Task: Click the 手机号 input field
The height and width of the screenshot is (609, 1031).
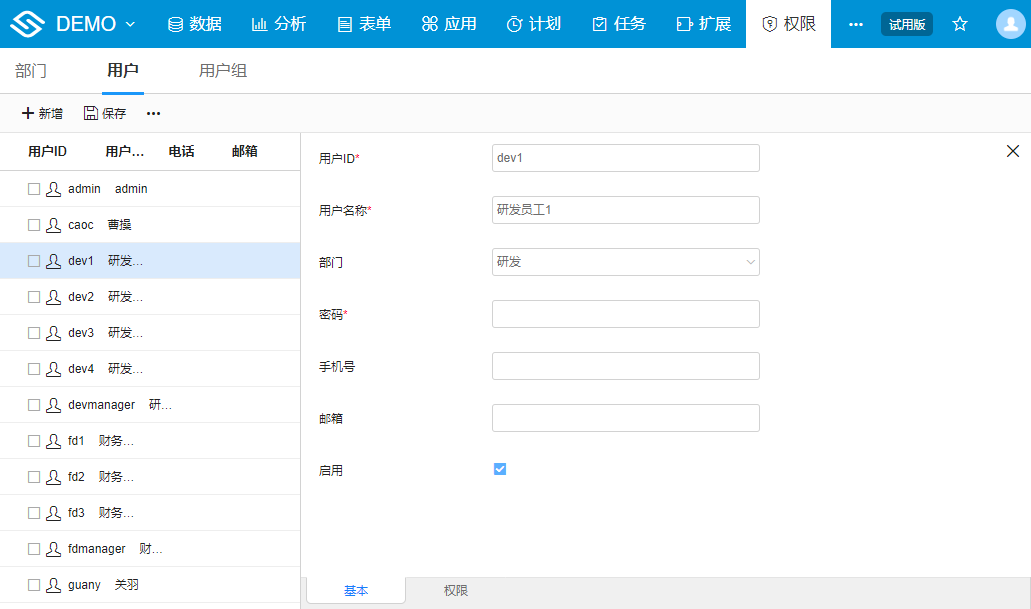Action: click(625, 366)
